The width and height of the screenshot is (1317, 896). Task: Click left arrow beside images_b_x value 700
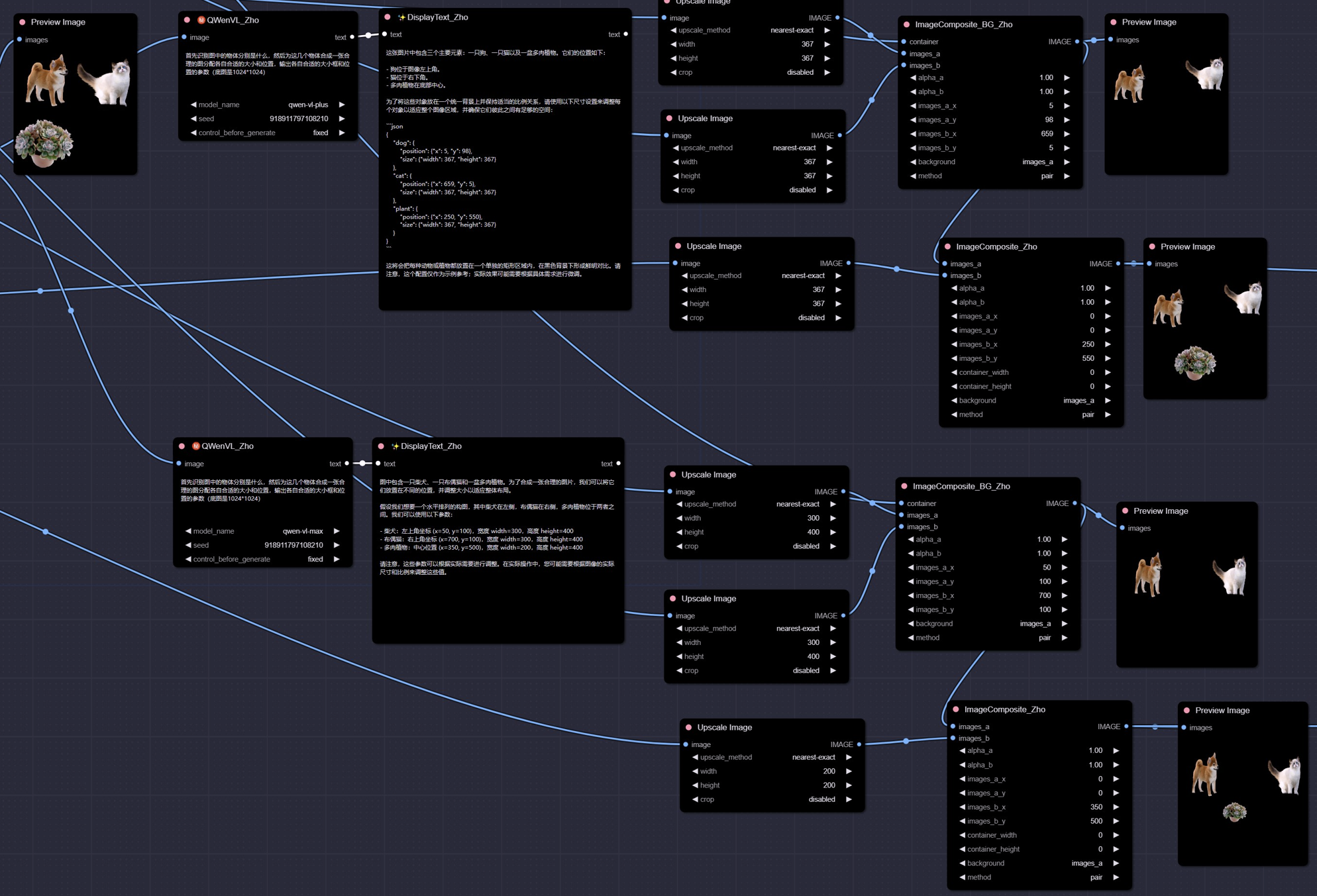[911, 595]
